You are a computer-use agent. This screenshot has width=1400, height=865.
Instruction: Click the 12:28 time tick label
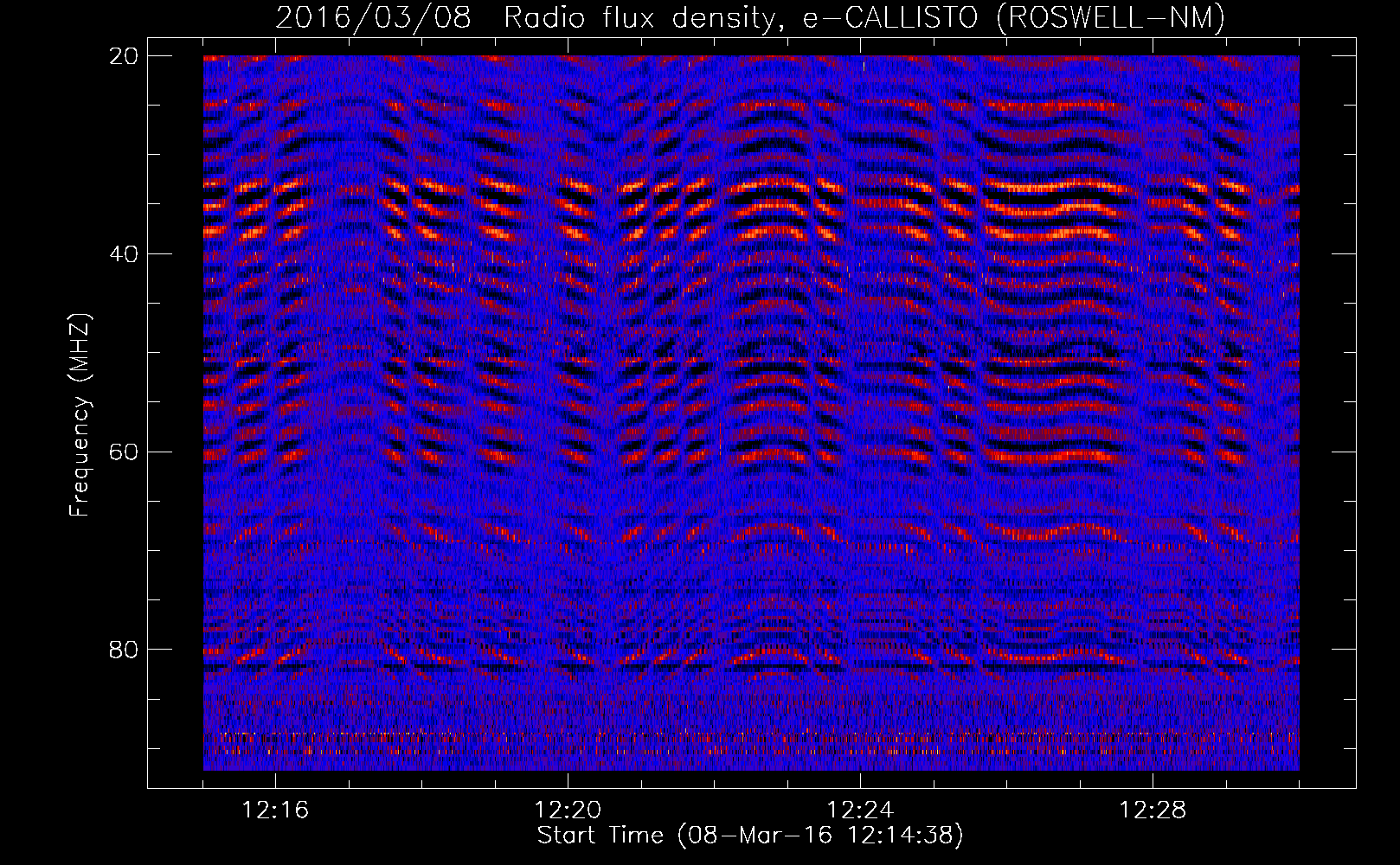coord(1153,810)
